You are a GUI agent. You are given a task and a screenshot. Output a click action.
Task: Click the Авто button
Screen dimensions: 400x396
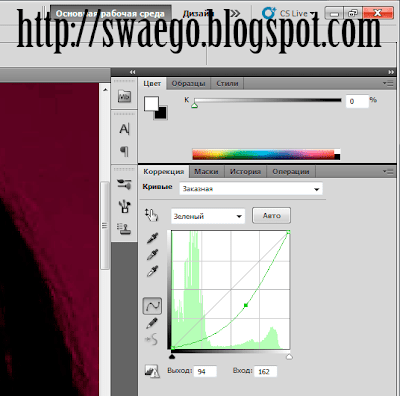[271, 216]
